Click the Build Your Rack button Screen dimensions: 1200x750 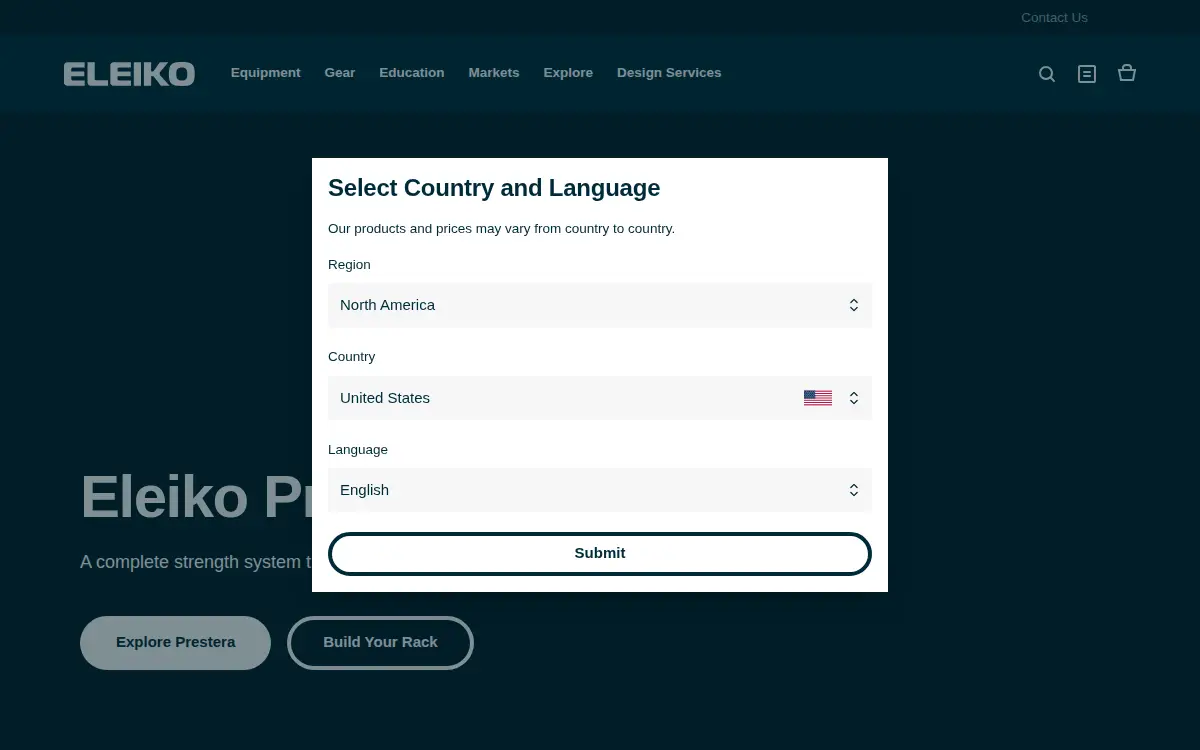pyautogui.click(x=380, y=643)
